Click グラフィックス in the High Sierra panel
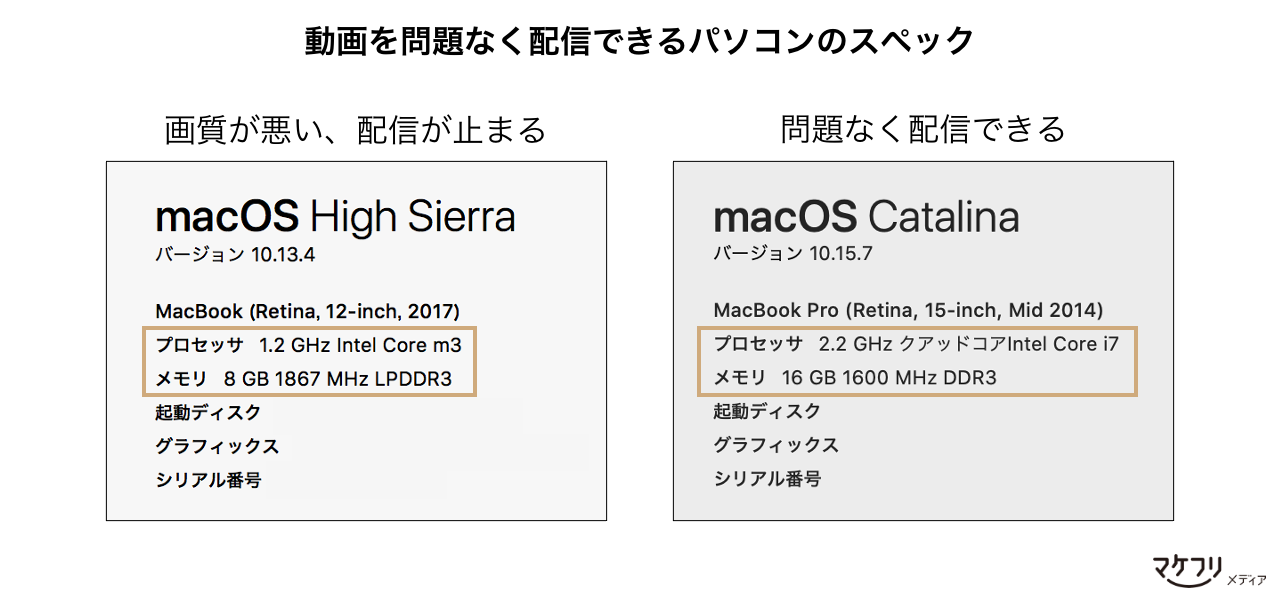This screenshot has width=1280, height=604. coord(217,446)
